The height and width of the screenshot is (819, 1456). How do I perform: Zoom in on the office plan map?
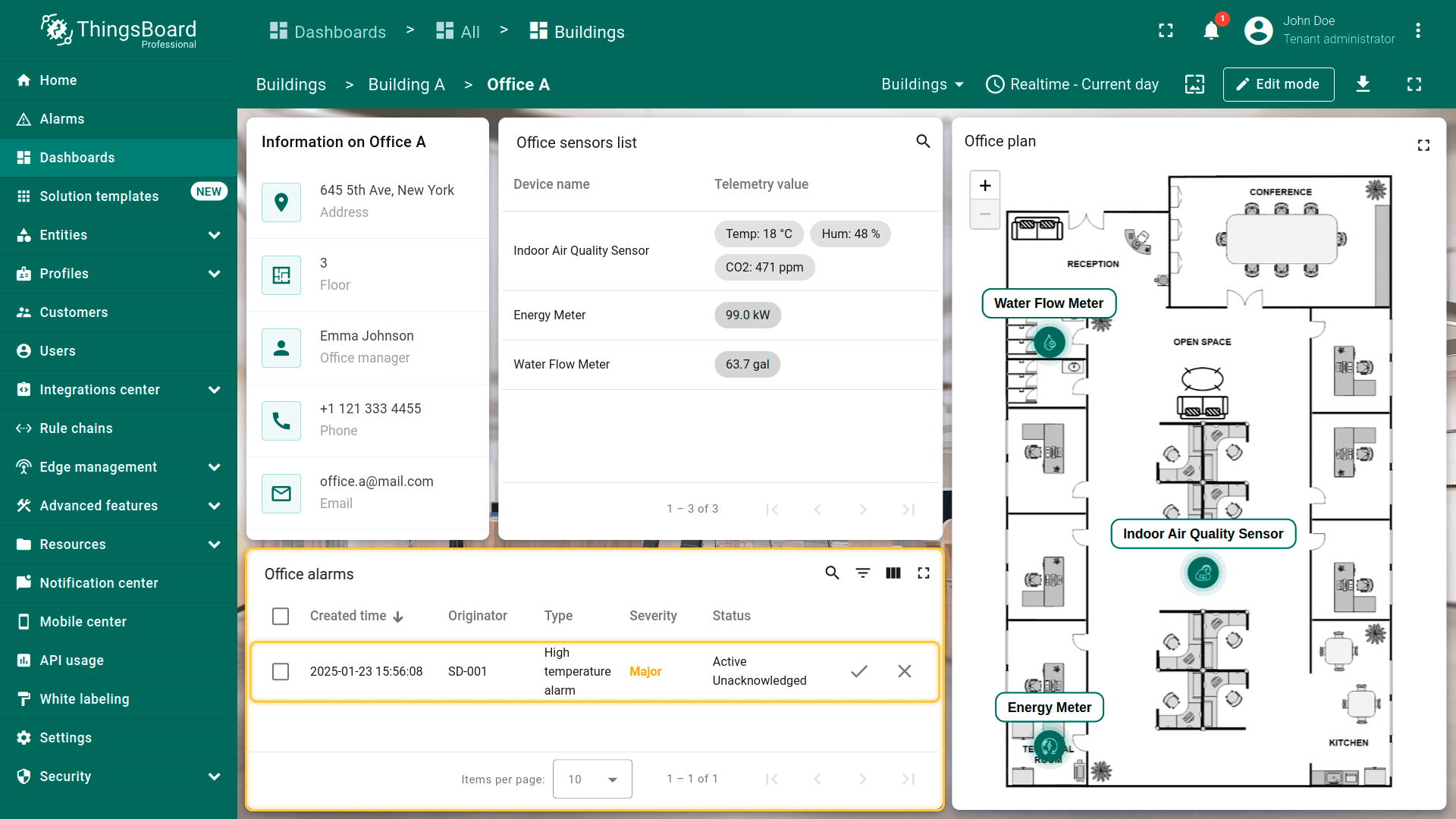point(984,186)
